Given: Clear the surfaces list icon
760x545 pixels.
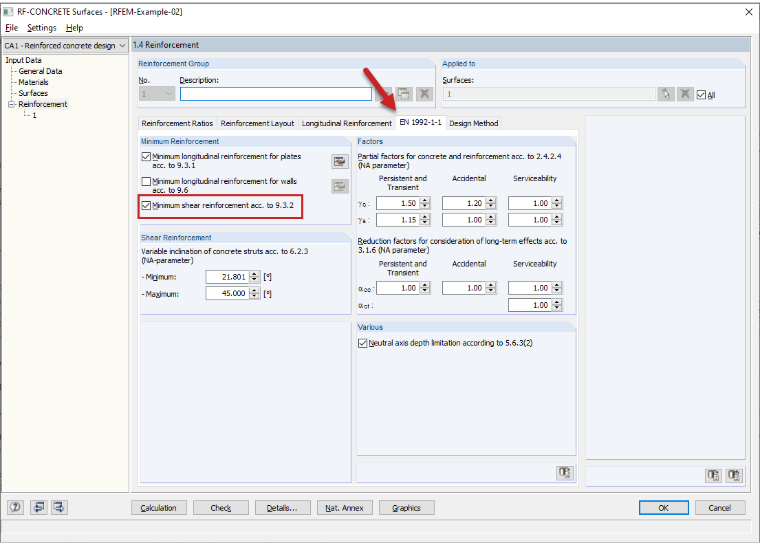Looking at the screenshot, I should click(684, 94).
